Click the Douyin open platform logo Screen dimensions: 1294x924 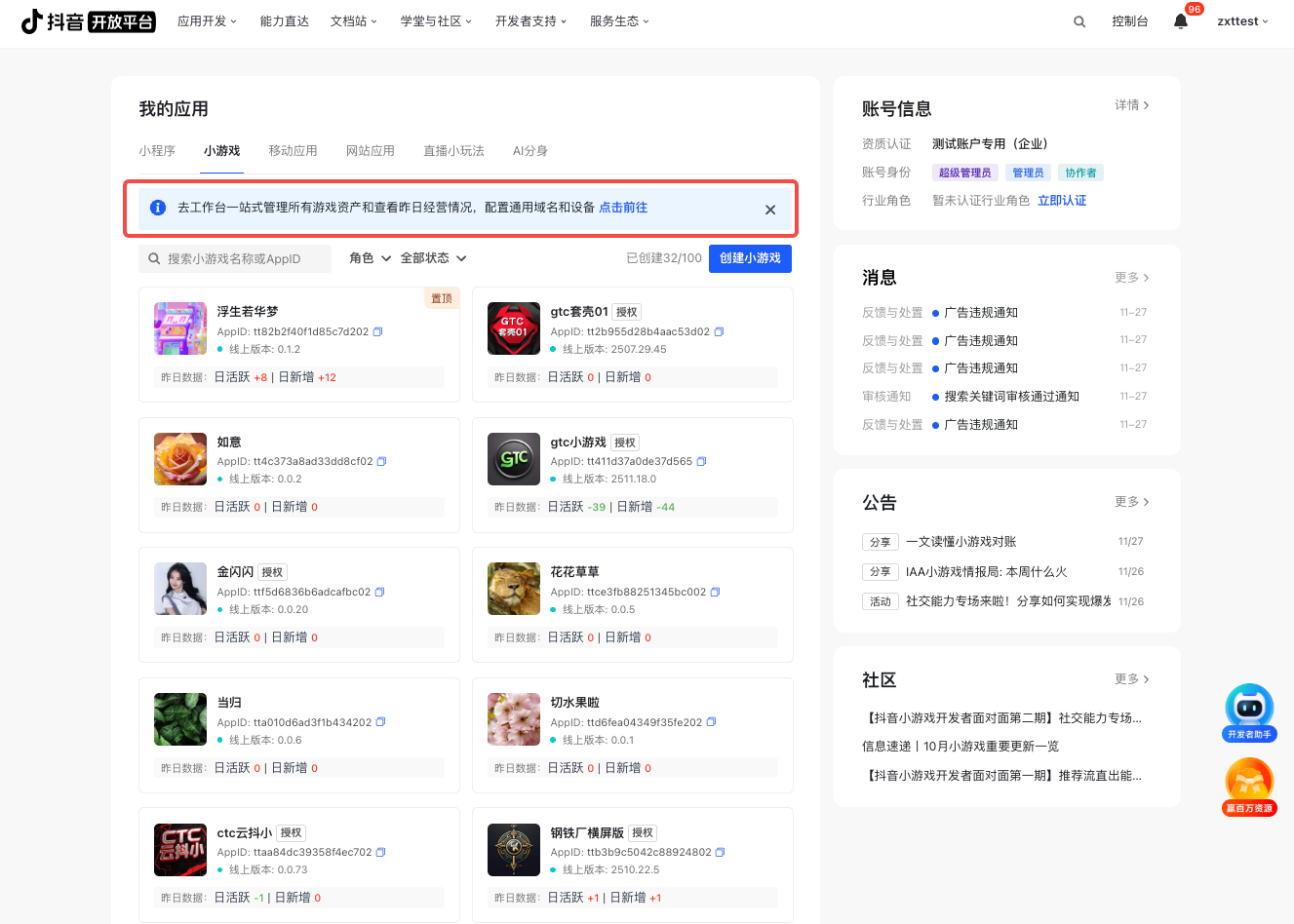[x=88, y=21]
